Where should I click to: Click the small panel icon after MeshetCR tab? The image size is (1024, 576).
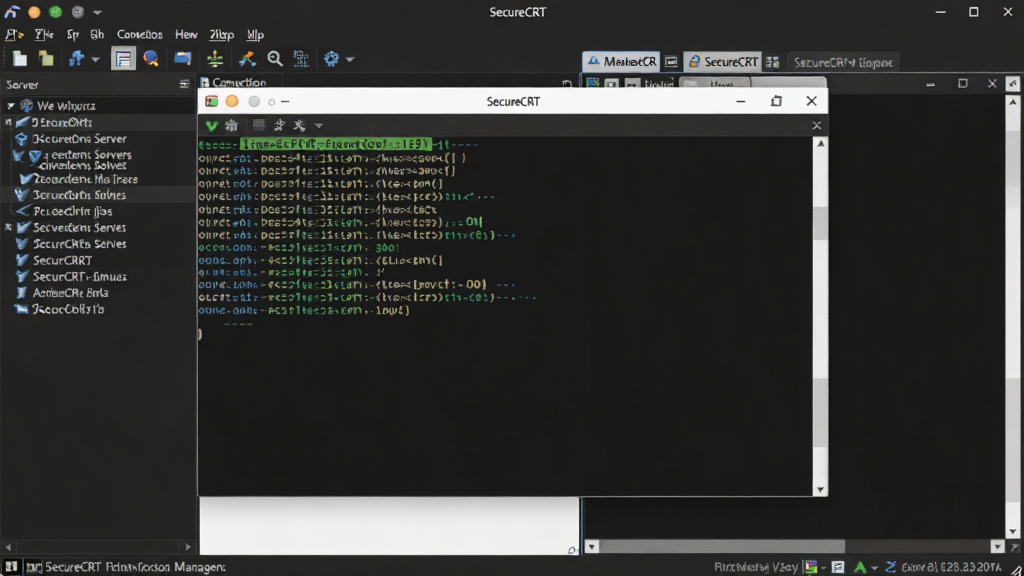pos(671,62)
